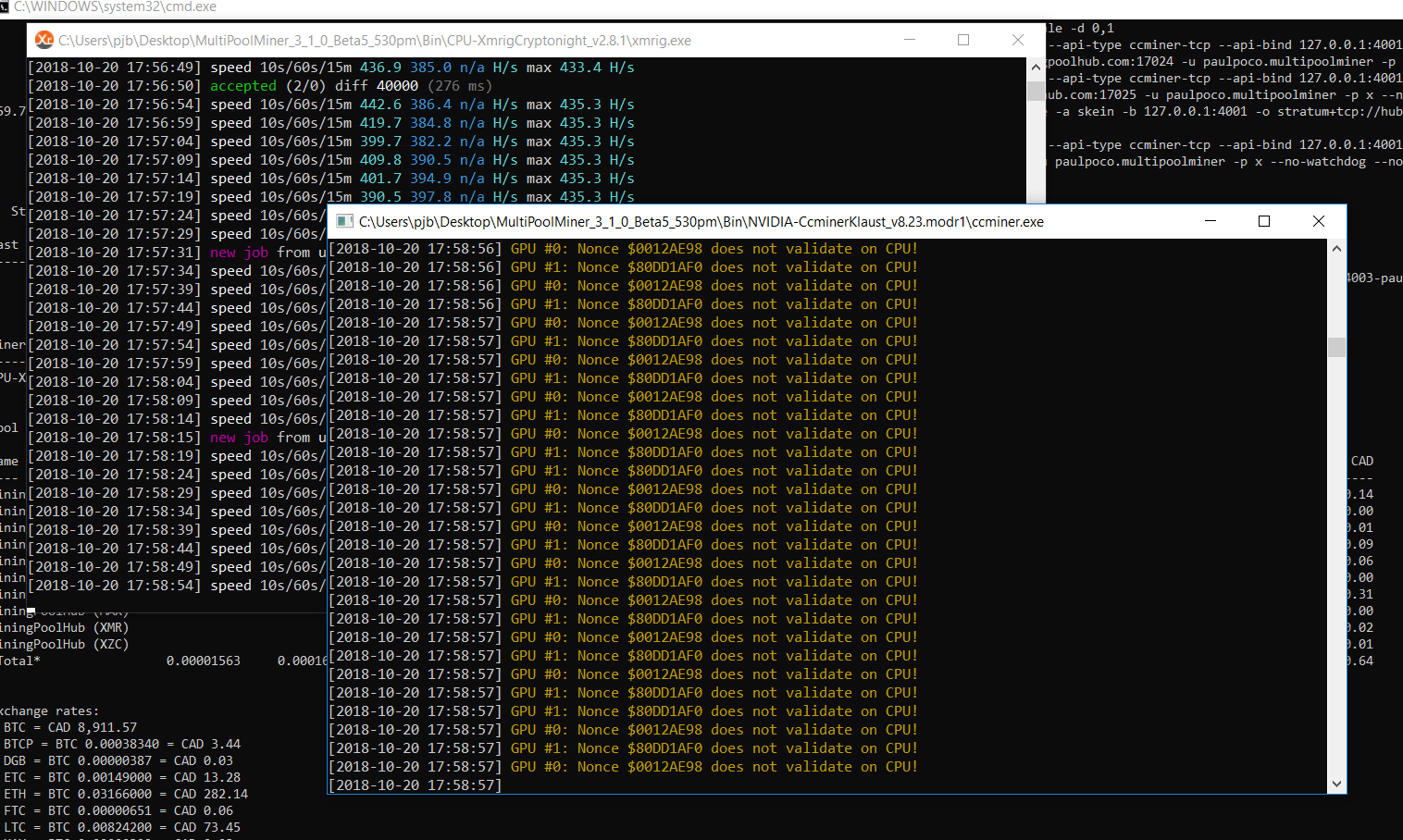
Task: Click the down arrow on the ccminer scrollbar
Action: click(x=1336, y=784)
